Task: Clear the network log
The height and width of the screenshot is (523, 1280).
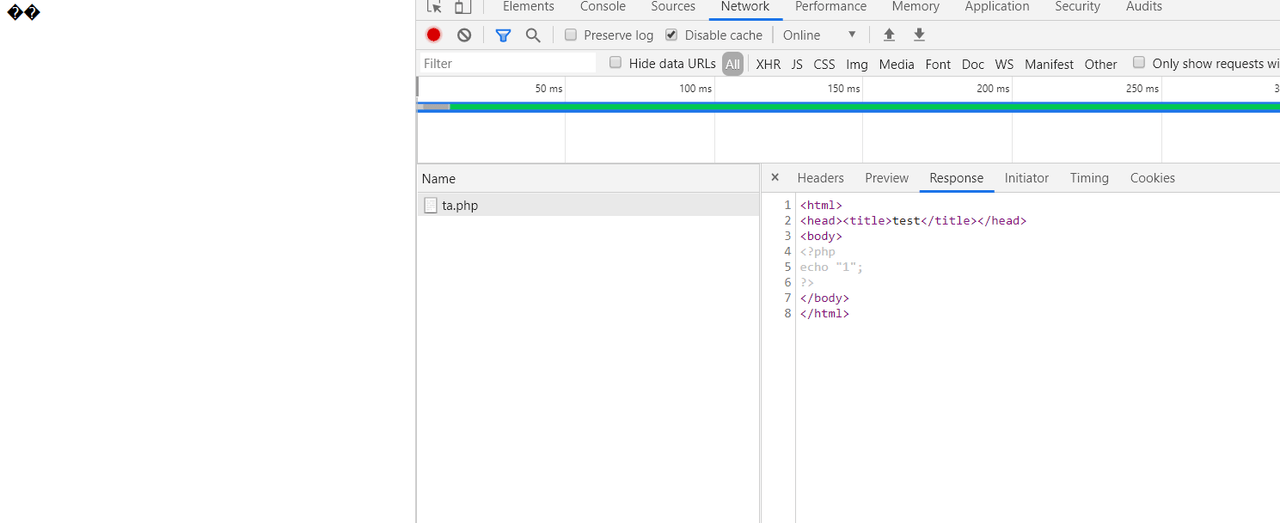Action: 464,35
